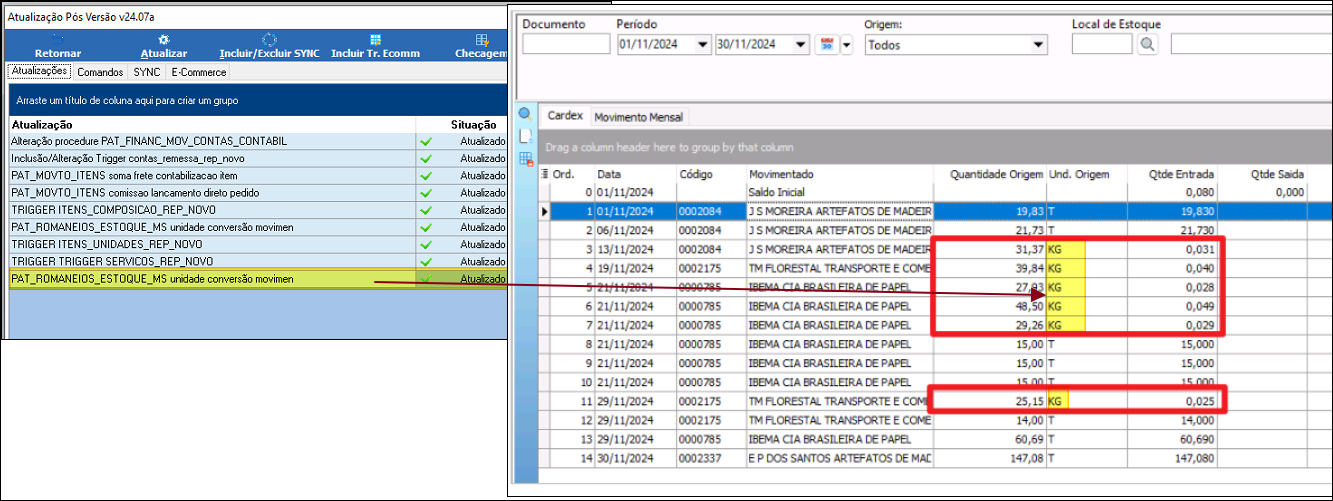Open the E-Commerce tab

199,72
